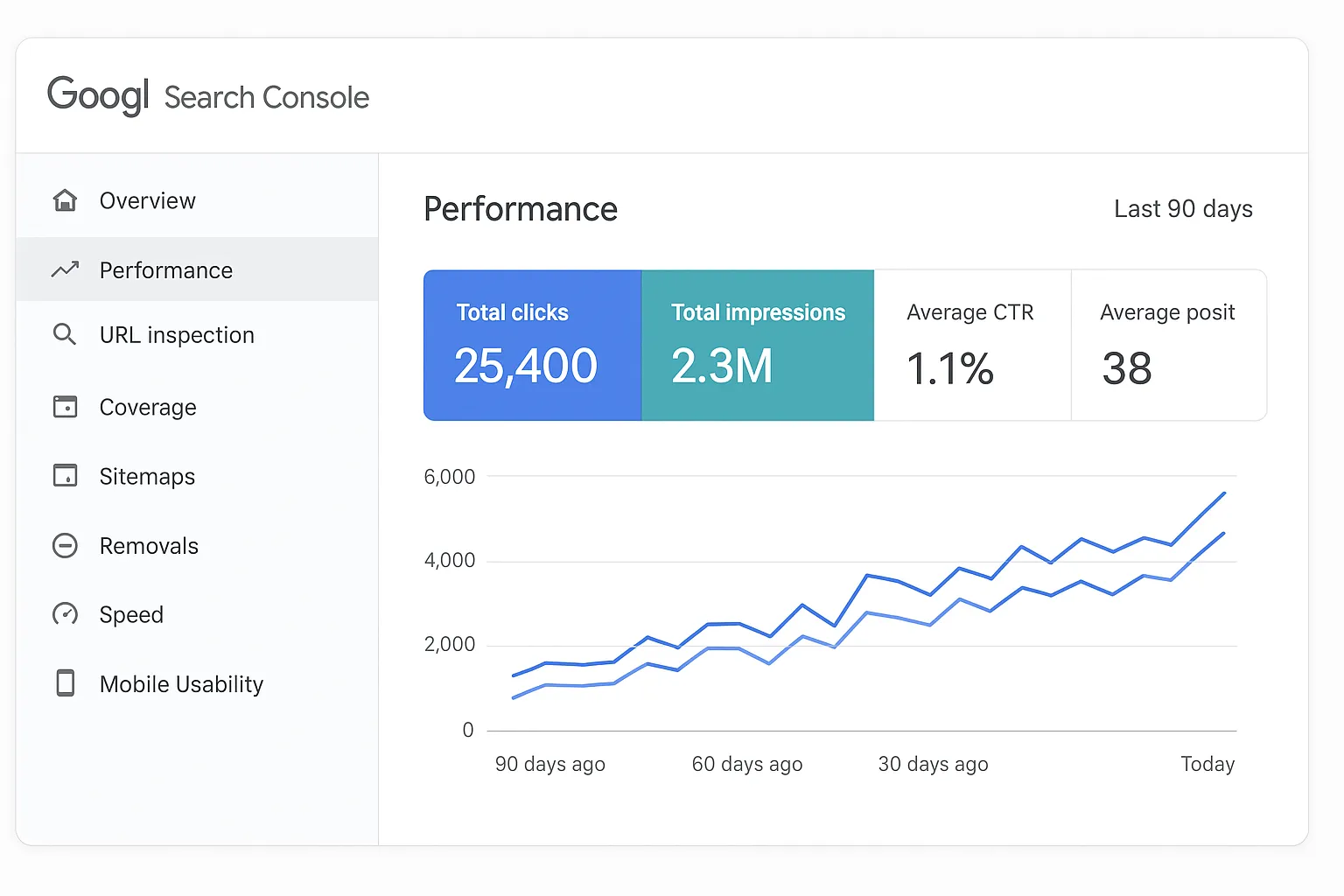Click the Coverage report icon
The height and width of the screenshot is (896, 1344).
[65, 406]
